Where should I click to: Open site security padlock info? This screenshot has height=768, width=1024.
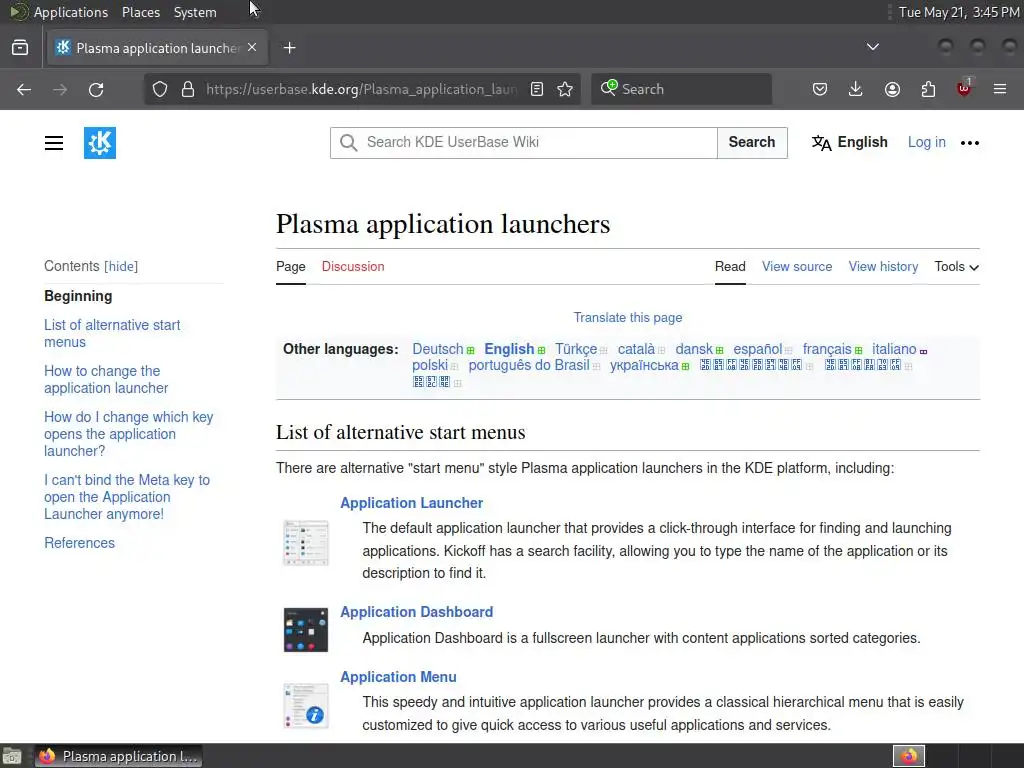click(187, 89)
